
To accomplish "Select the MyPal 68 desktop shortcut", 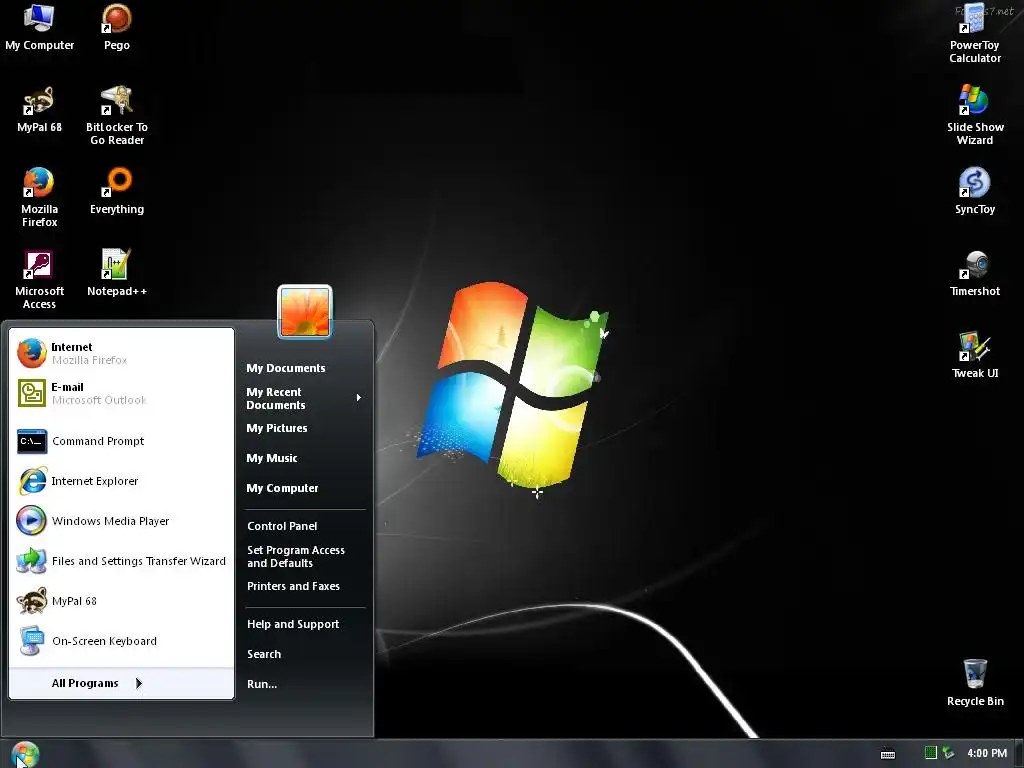I will point(39,110).
